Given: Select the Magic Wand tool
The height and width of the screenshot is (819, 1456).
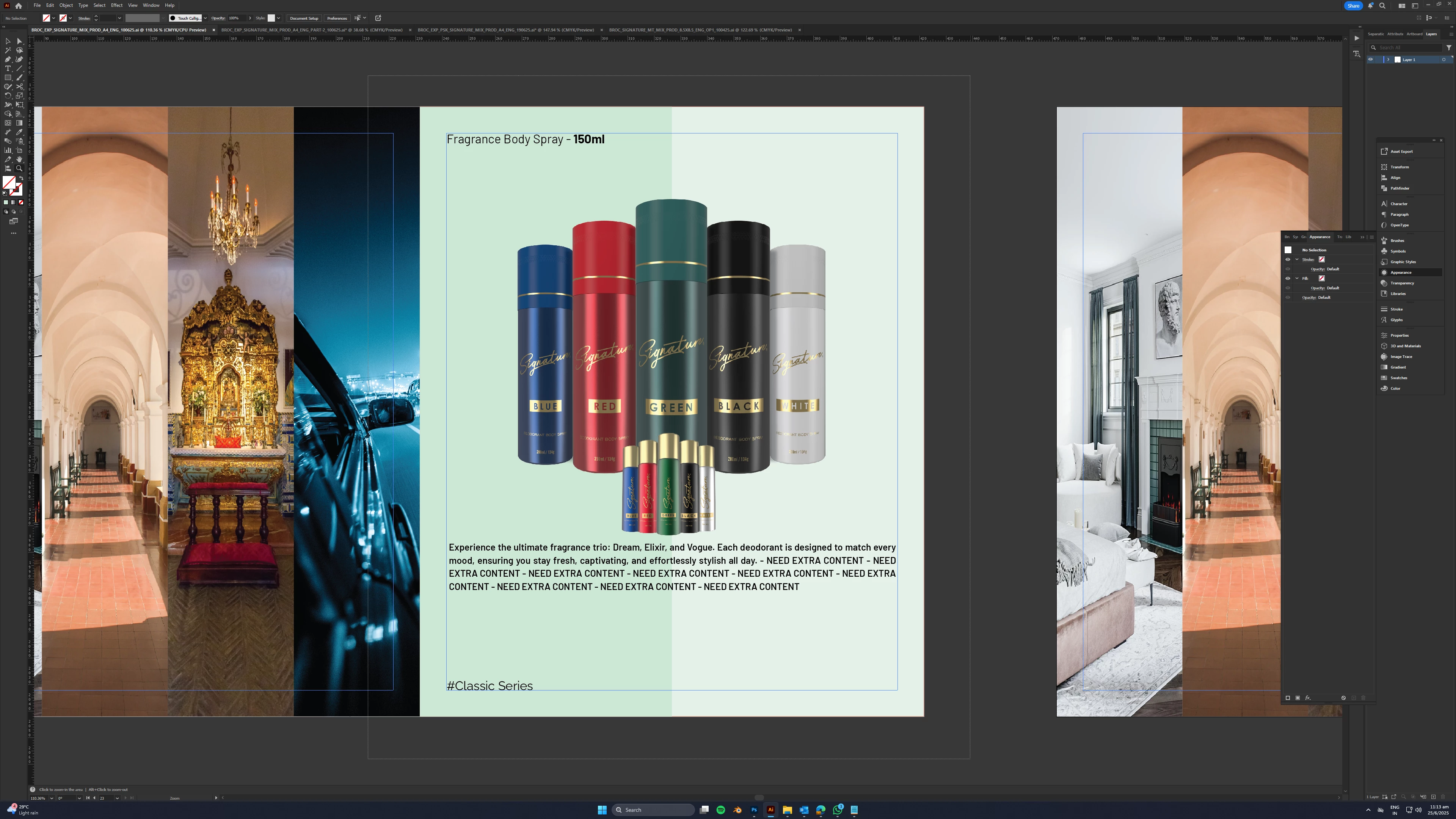Looking at the screenshot, I should [x=8, y=50].
